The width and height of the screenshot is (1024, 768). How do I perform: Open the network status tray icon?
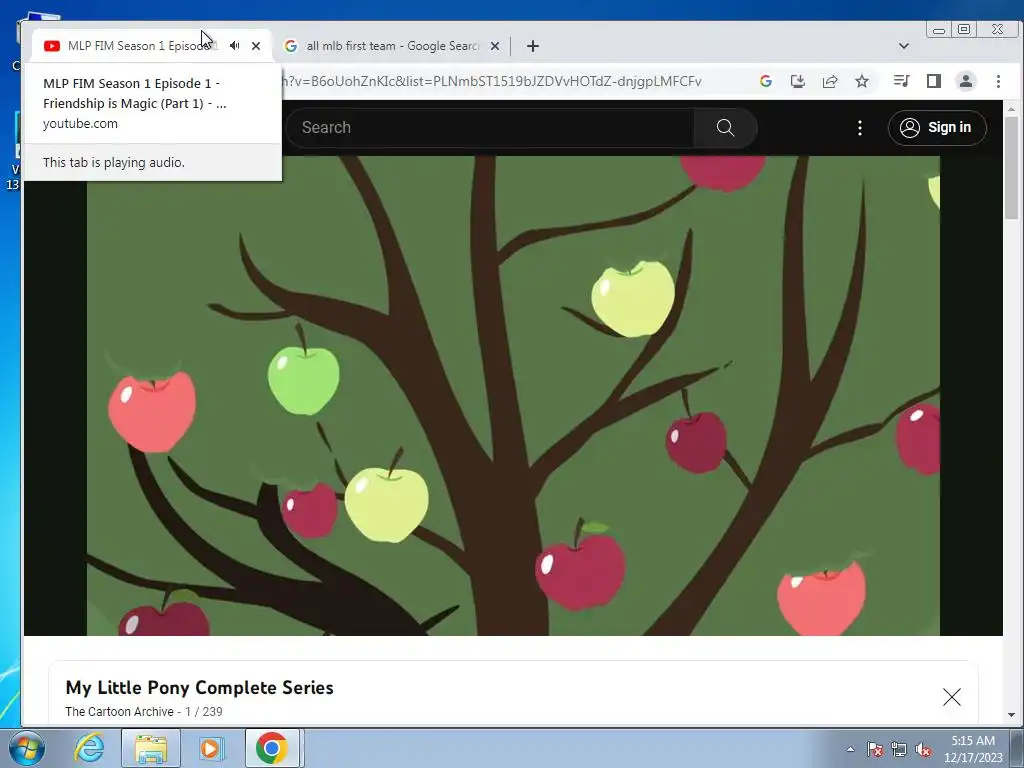[899, 749]
